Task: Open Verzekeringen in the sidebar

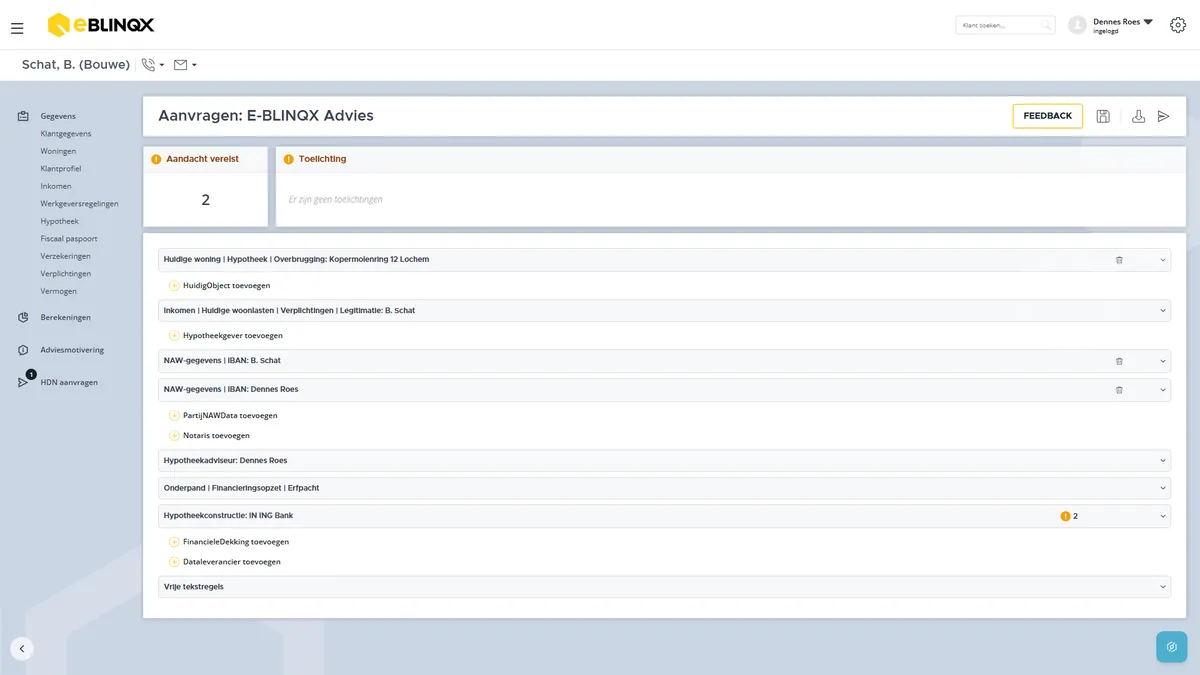Action: coord(66,256)
